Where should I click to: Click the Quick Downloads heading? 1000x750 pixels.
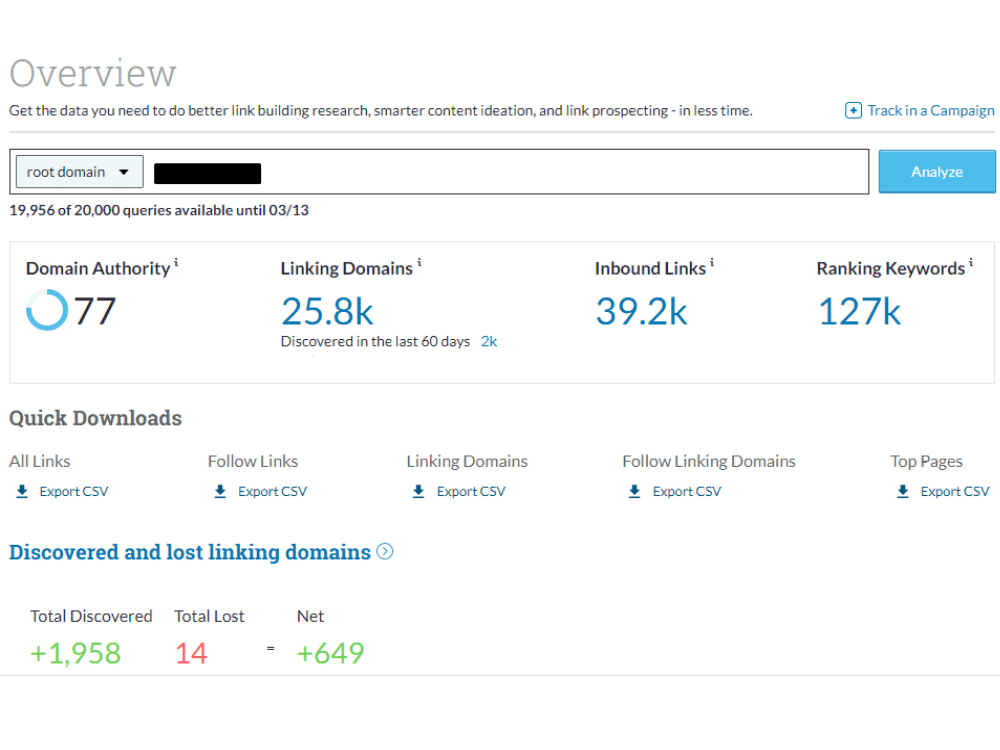[96, 418]
